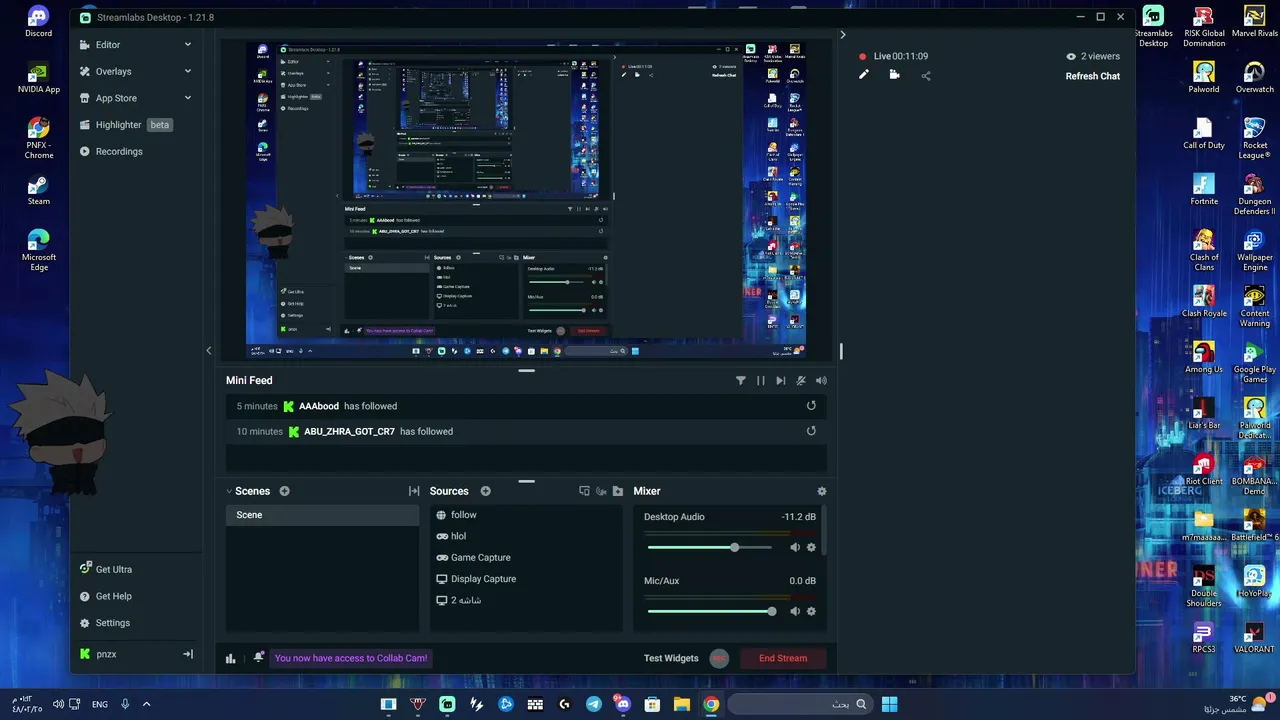The height and width of the screenshot is (720, 1280).
Task: Click the Mixer panel scrollbar
Action: pos(826,530)
